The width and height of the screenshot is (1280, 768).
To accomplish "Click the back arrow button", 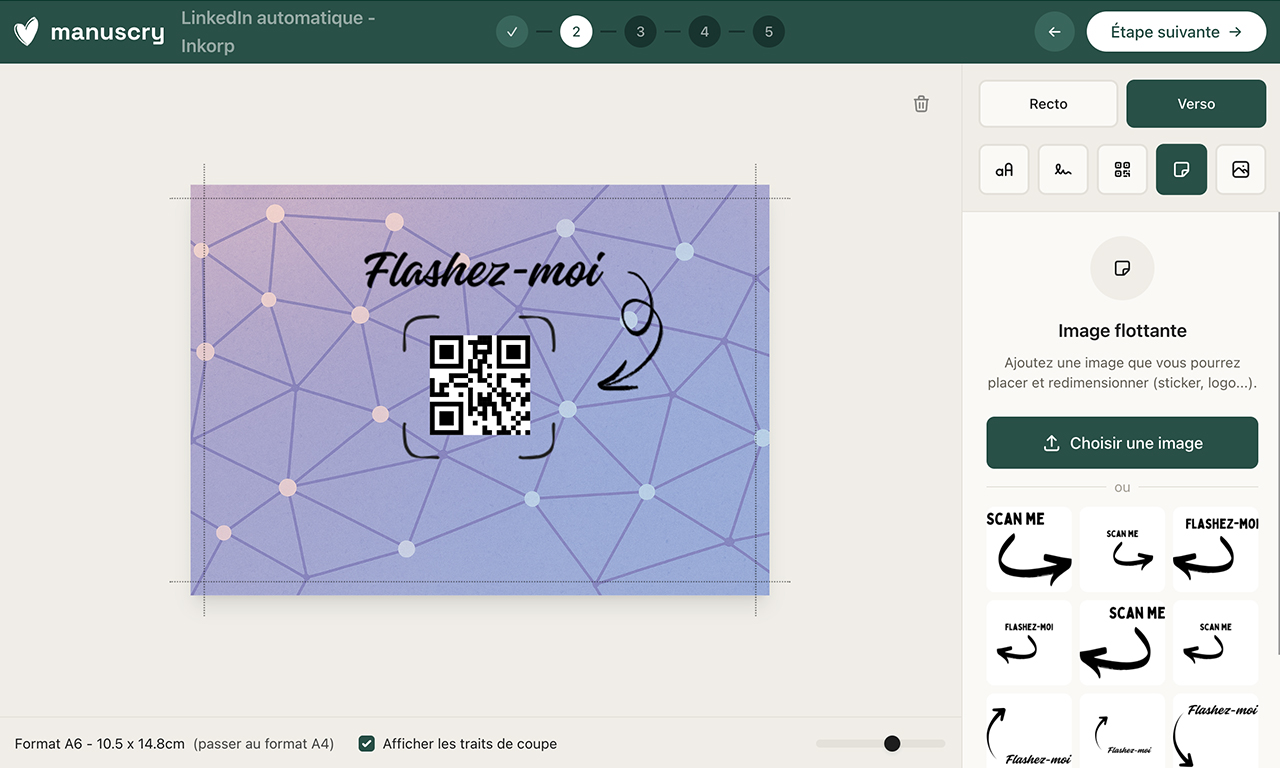I will point(1054,32).
